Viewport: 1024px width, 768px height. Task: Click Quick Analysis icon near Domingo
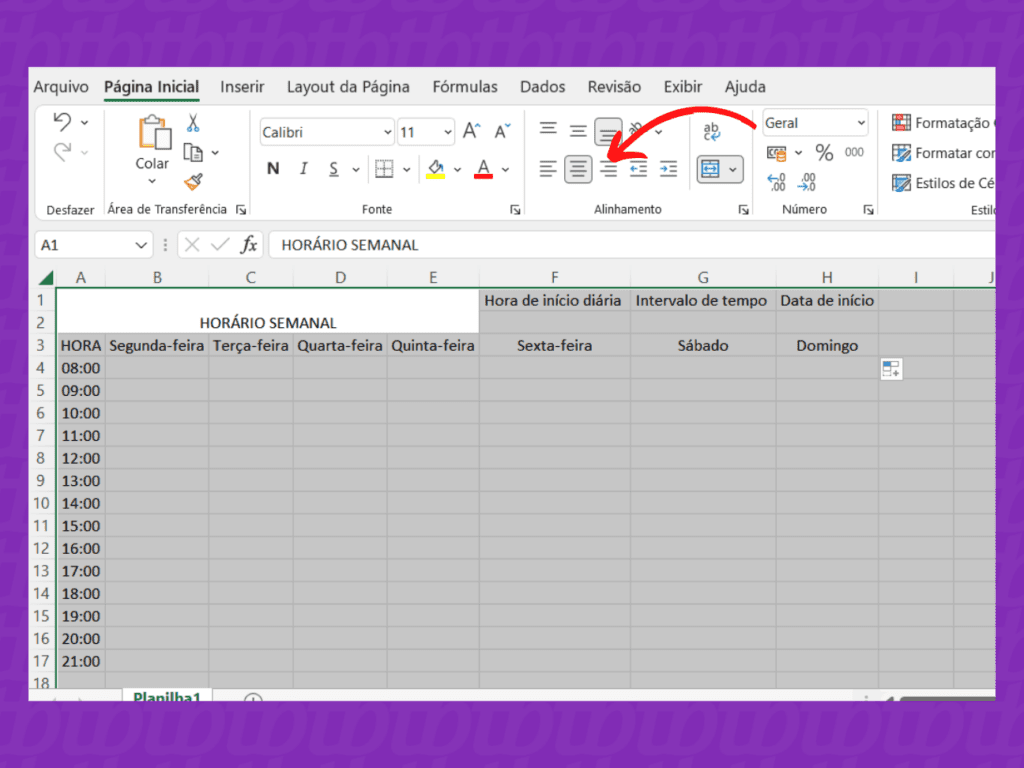pos(891,369)
